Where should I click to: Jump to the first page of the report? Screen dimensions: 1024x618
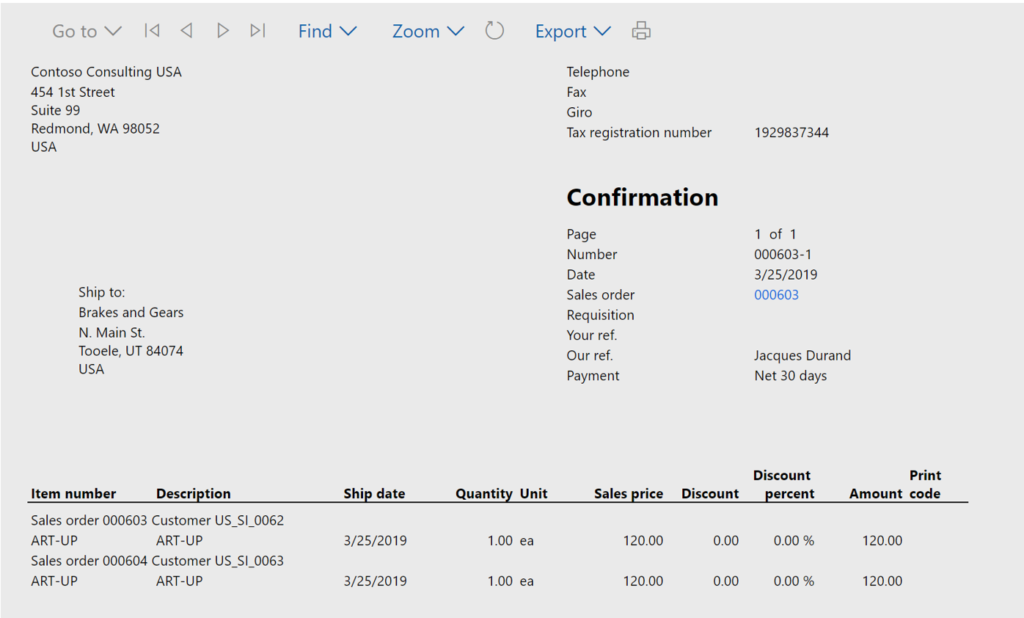point(152,31)
